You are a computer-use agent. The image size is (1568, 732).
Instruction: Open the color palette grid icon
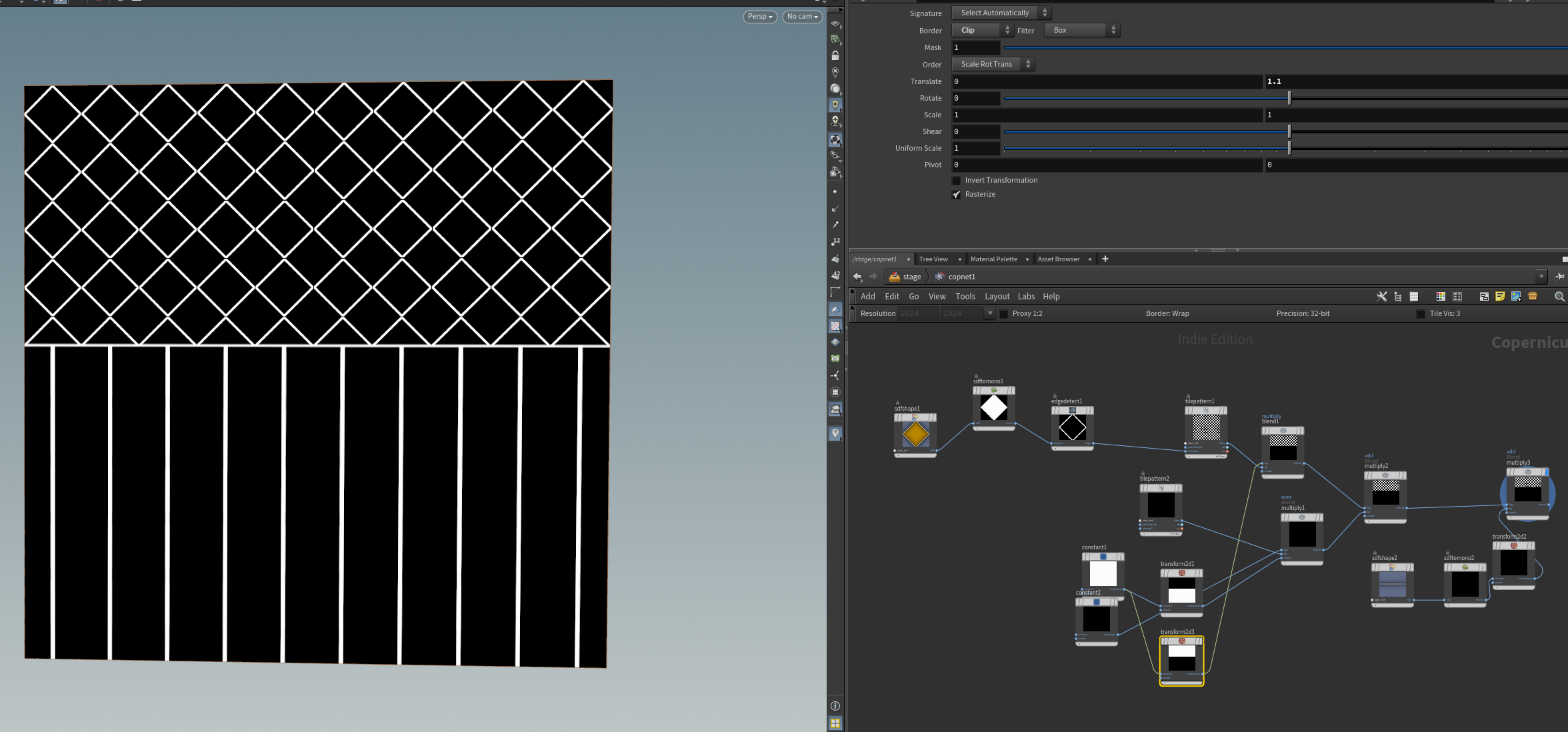(1441, 297)
